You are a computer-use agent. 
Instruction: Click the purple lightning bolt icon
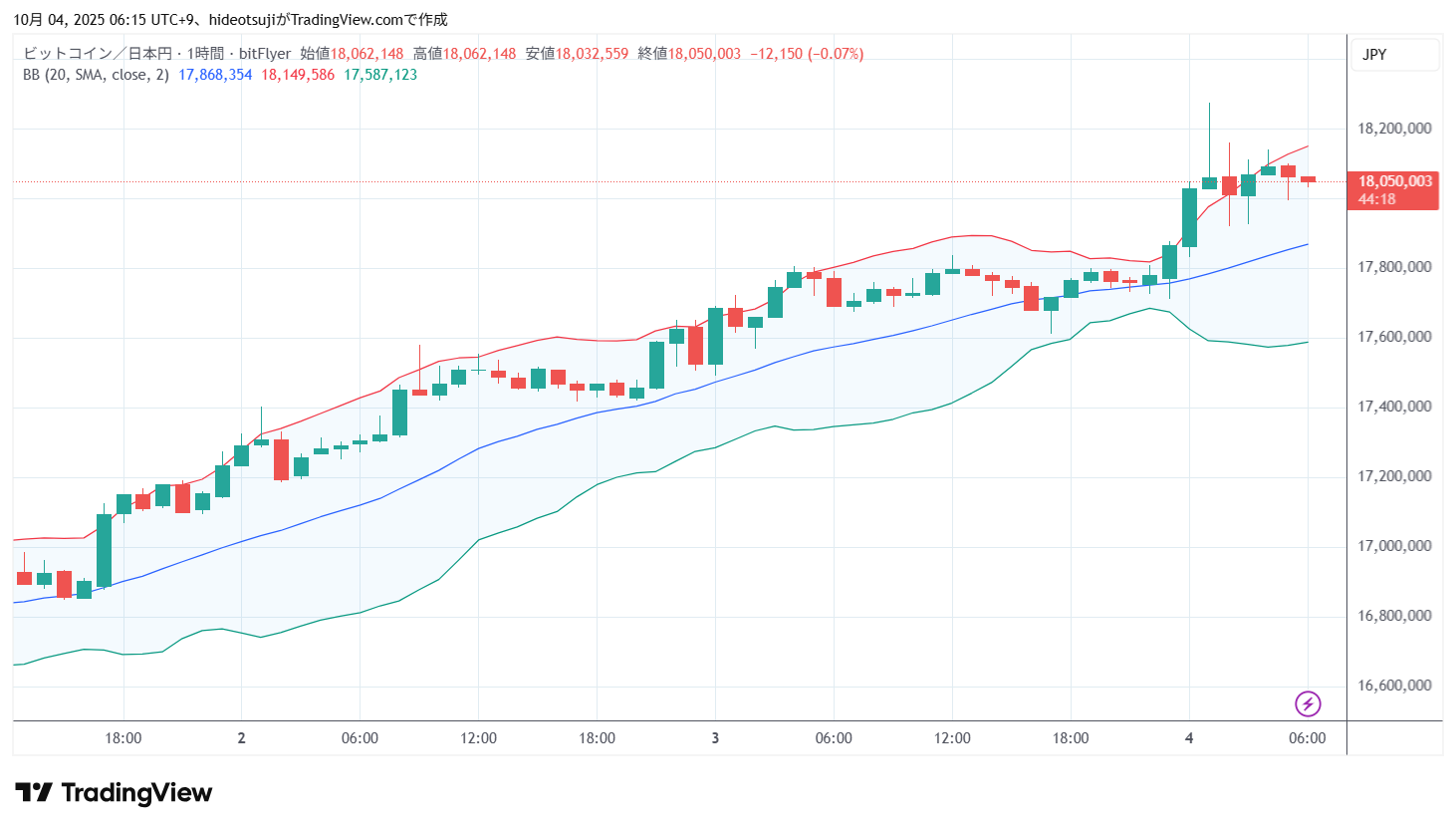(x=1308, y=704)
